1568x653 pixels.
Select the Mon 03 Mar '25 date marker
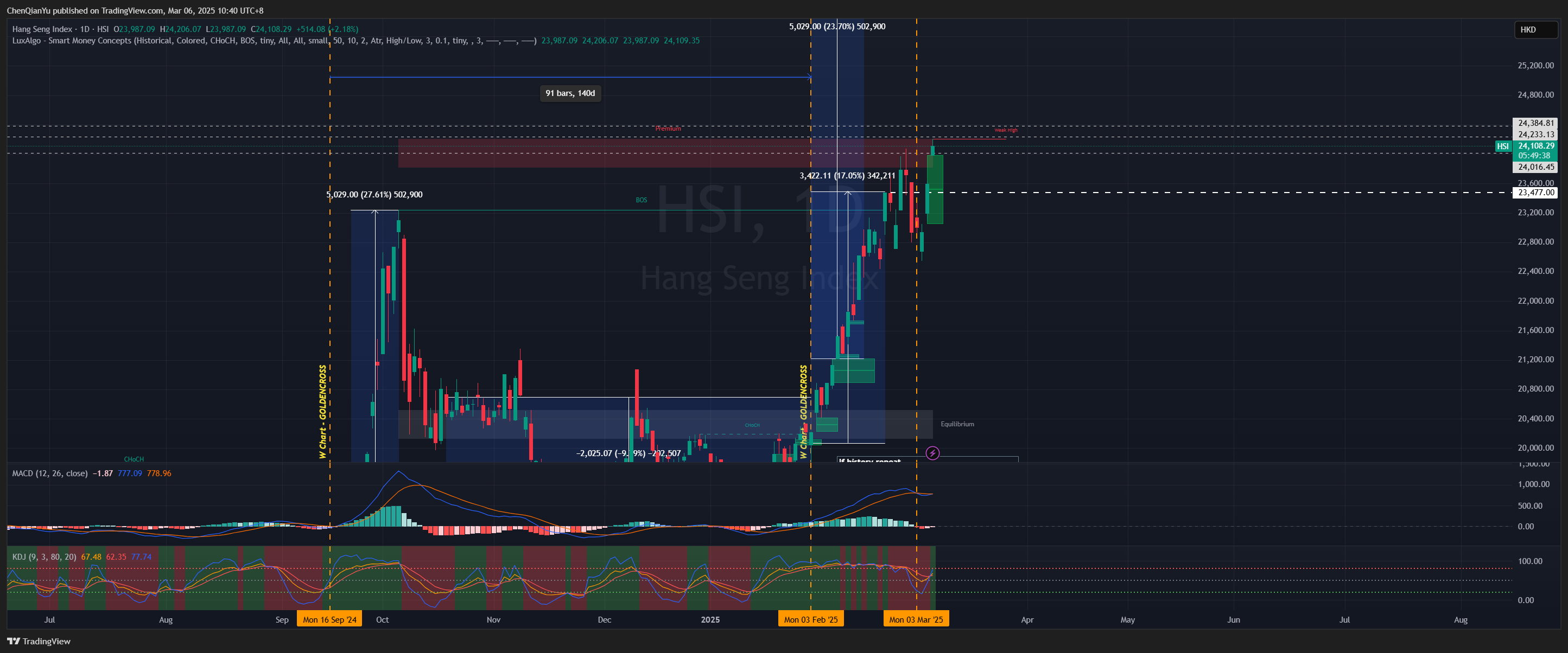[x=916, y=619]
